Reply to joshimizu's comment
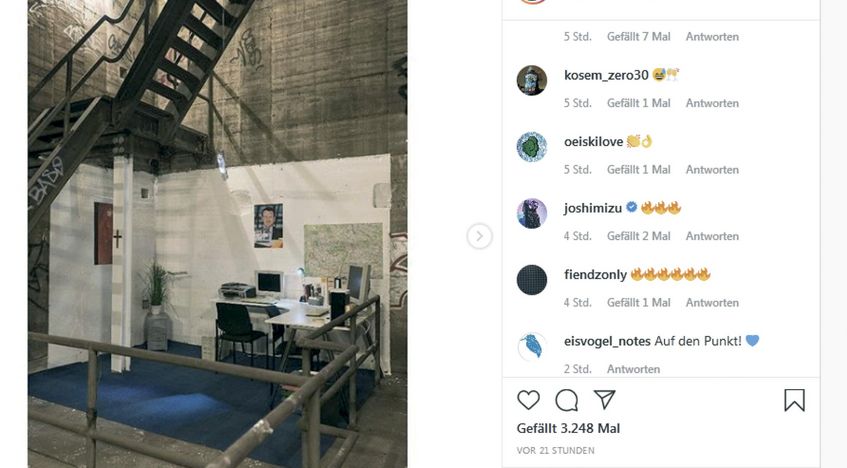 [x=712, y=236]
